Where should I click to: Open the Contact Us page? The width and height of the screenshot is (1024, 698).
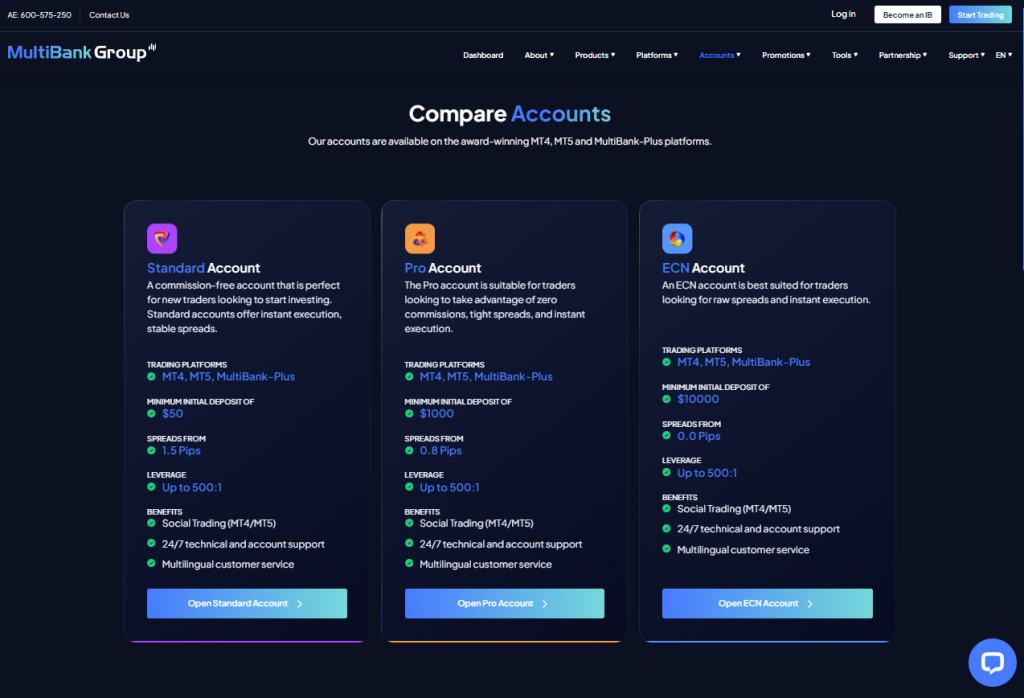[108, 14]
